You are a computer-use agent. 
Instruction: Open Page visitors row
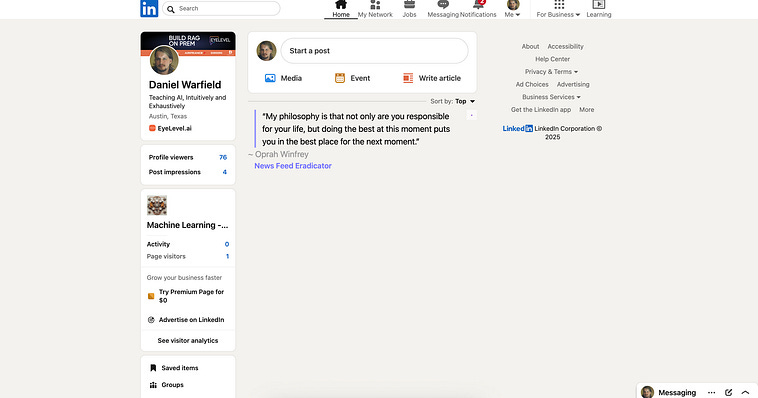pos(188,256)
